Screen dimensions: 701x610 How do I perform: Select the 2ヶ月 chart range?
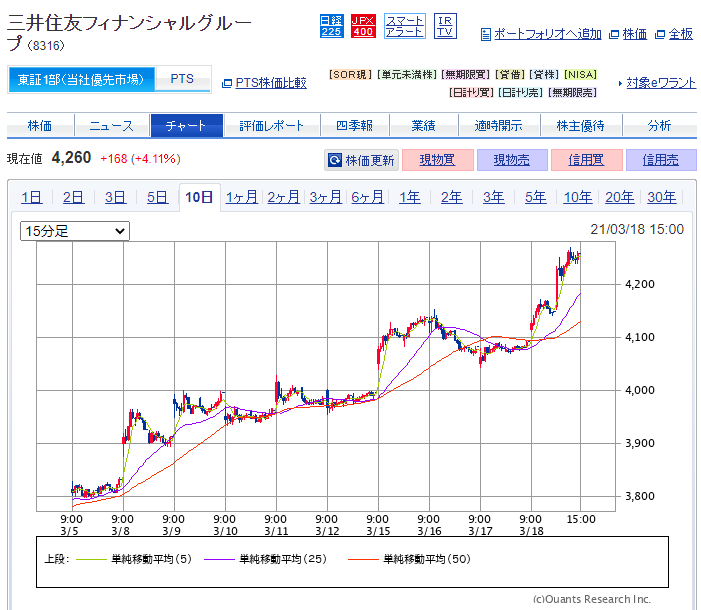pyautogui.click(x=284, y=197)
